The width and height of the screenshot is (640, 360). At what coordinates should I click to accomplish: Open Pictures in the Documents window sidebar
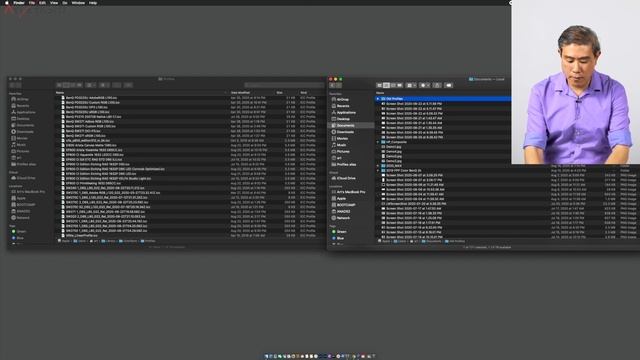click(x=342, y=152)
